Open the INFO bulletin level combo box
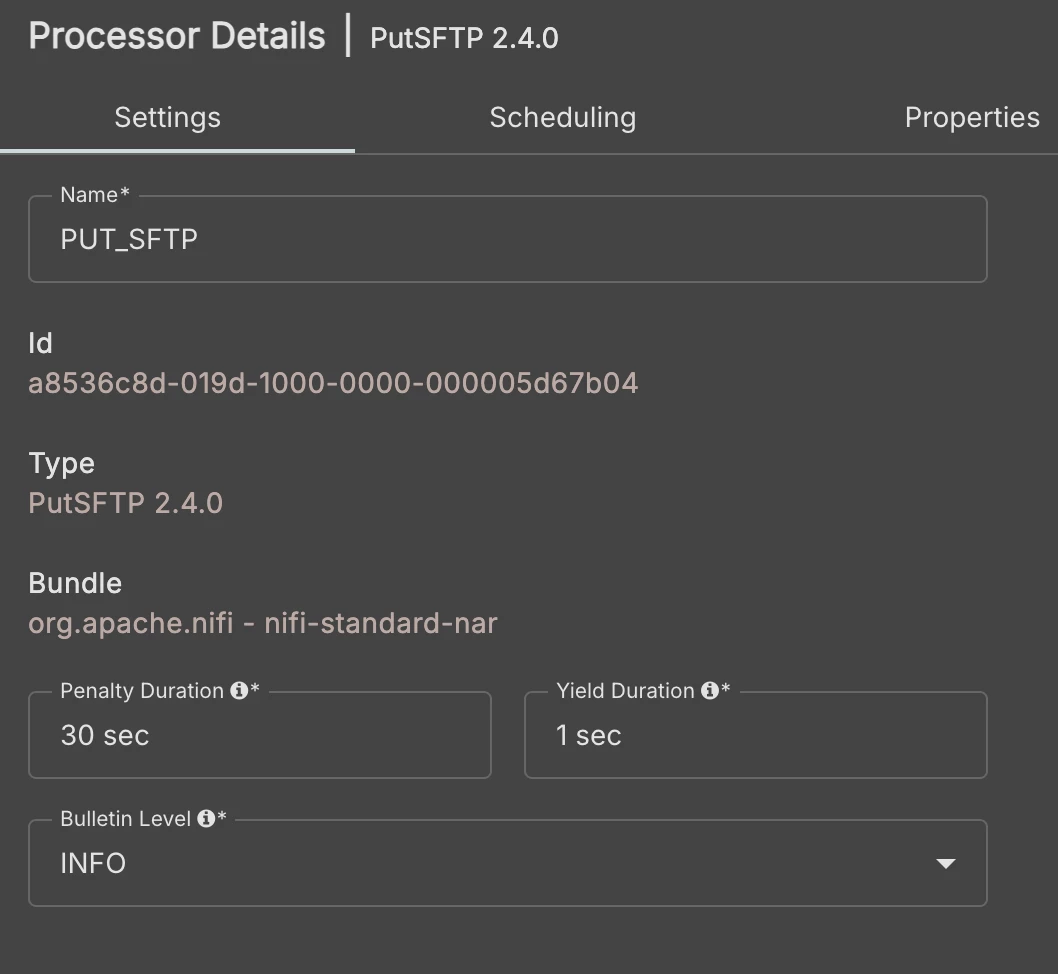 [507, 863]
